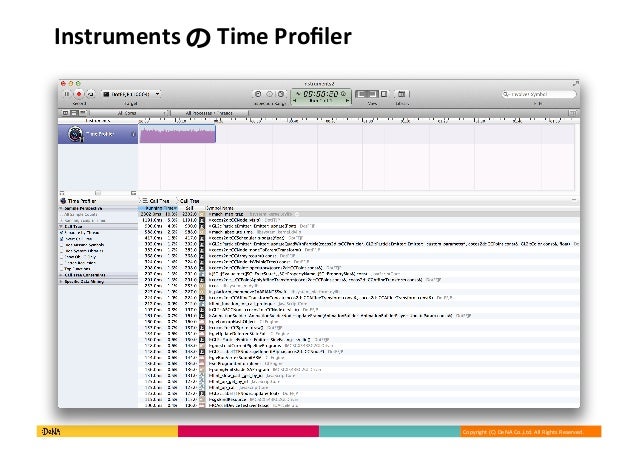Set inspection range end with right icon

281,94
